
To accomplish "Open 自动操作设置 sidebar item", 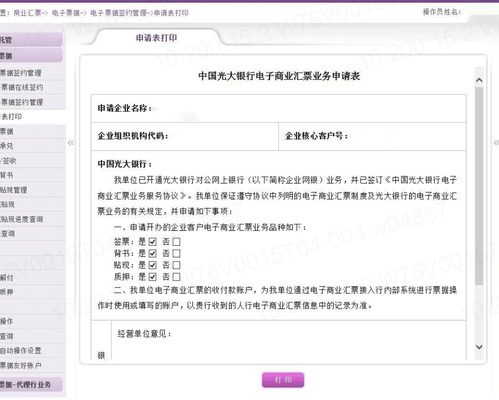I will (33, 351).
